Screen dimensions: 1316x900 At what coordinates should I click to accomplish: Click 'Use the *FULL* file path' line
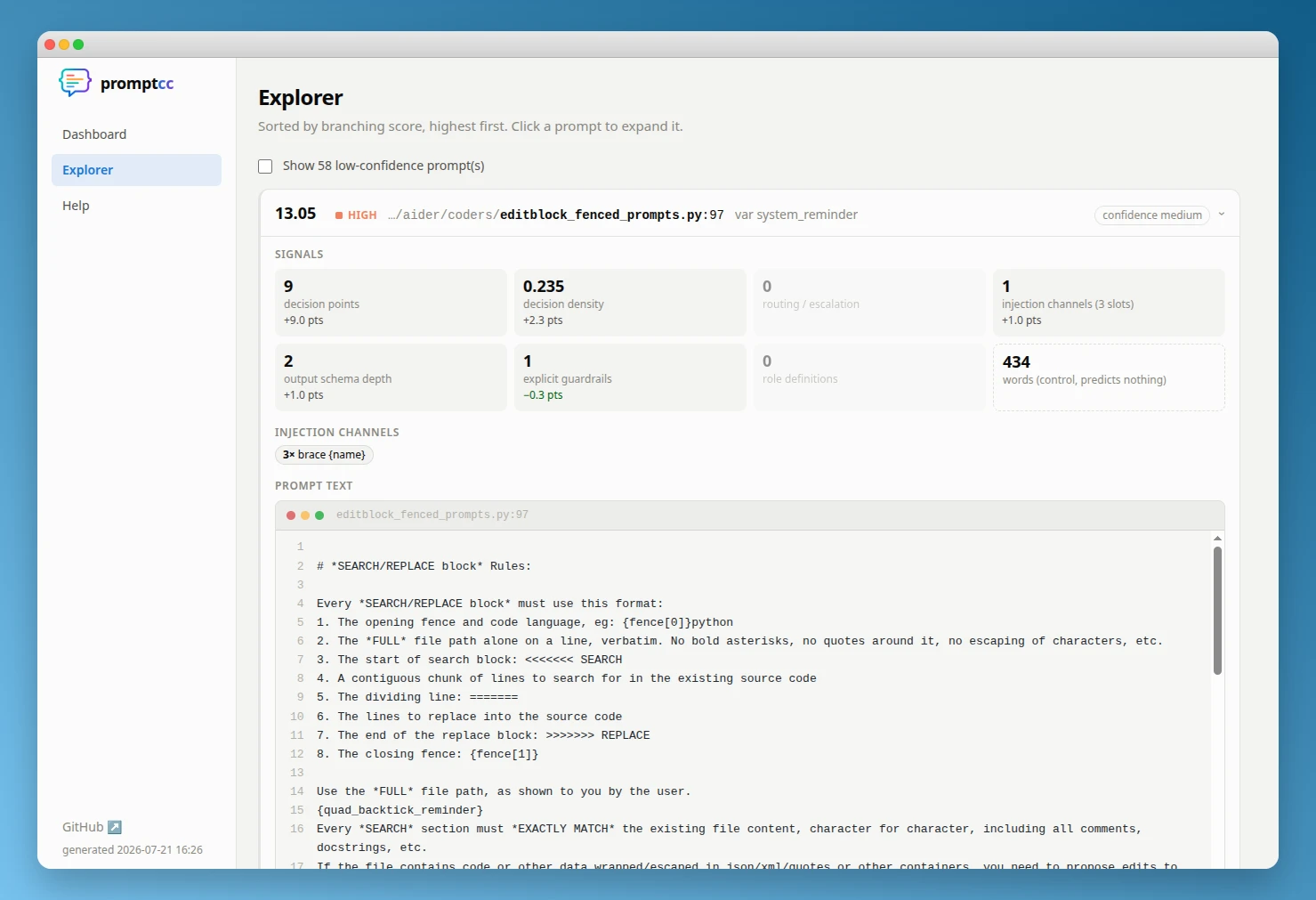[x=504, y=791]
